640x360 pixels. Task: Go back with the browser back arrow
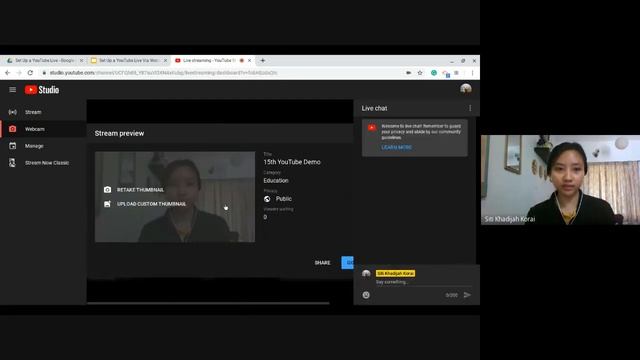pyautogui.click(x=7, y=73)
